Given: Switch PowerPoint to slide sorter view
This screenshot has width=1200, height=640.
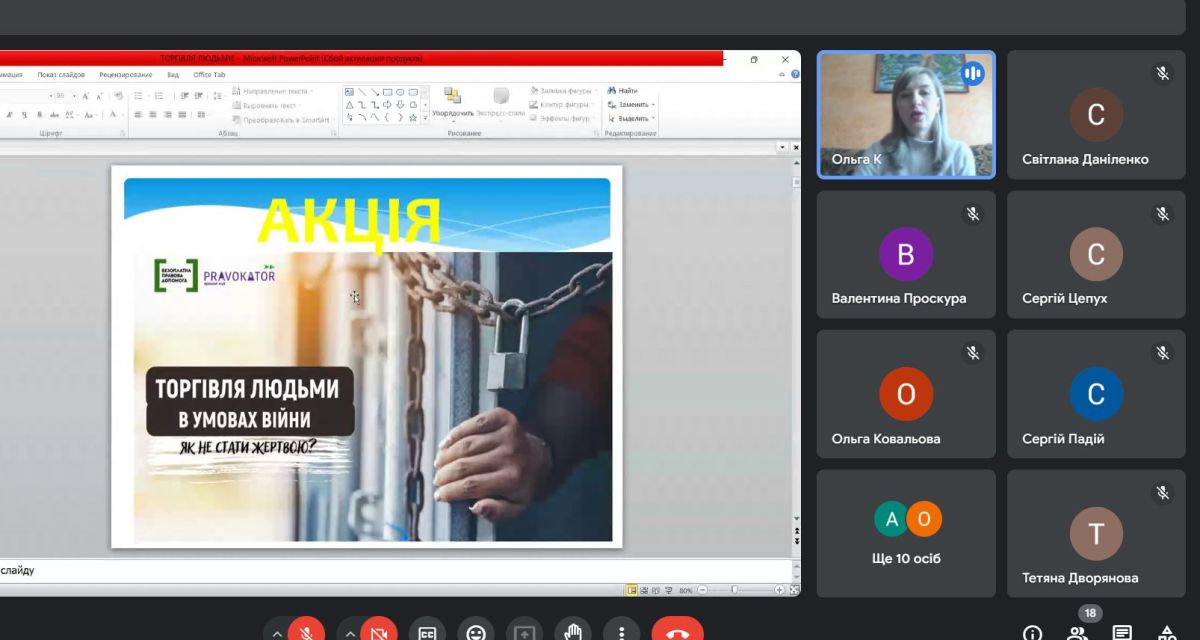Looking at the screenshot, I should (645, 590).
